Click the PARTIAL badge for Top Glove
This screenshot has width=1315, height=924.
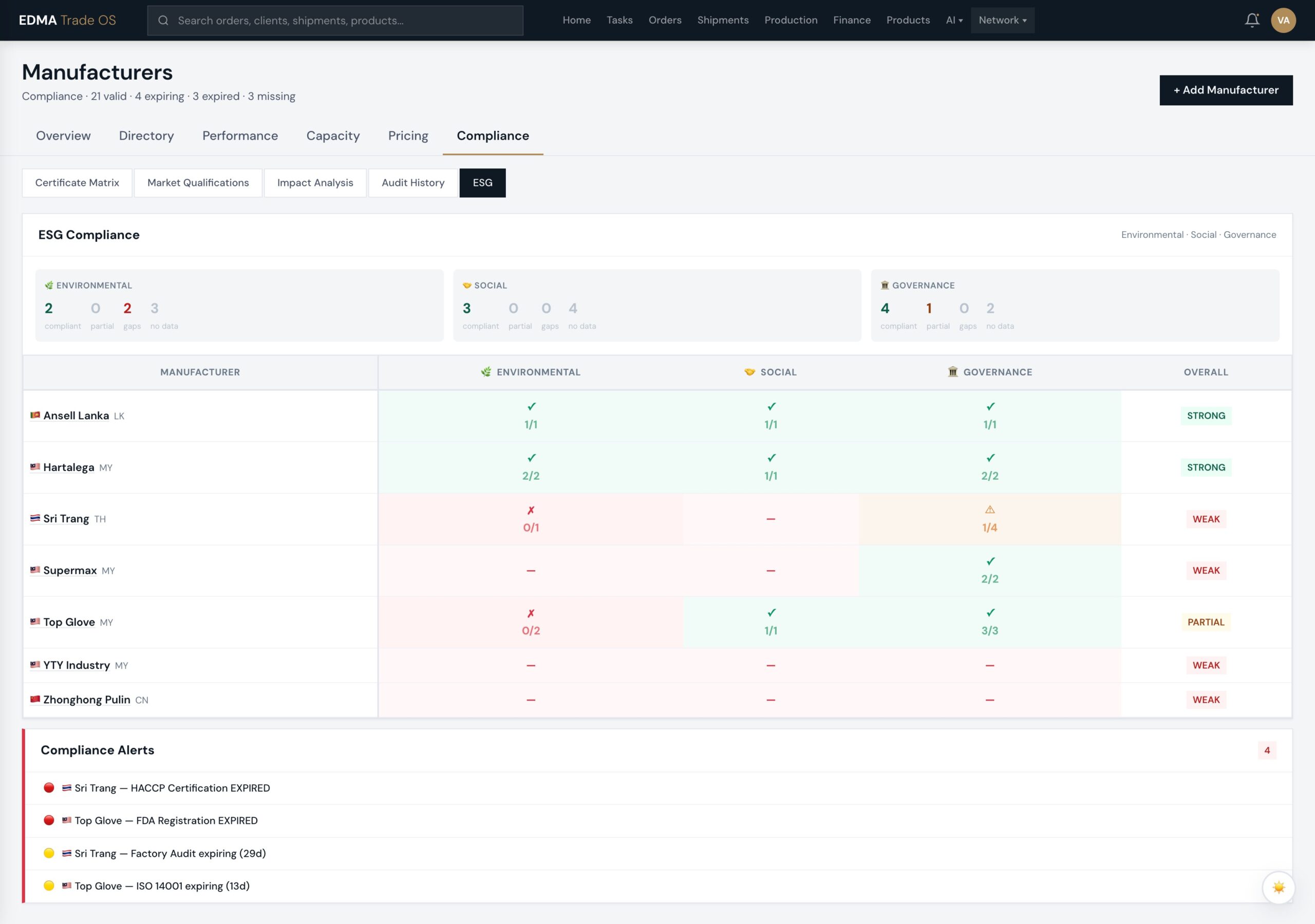tap(1206, 622)
